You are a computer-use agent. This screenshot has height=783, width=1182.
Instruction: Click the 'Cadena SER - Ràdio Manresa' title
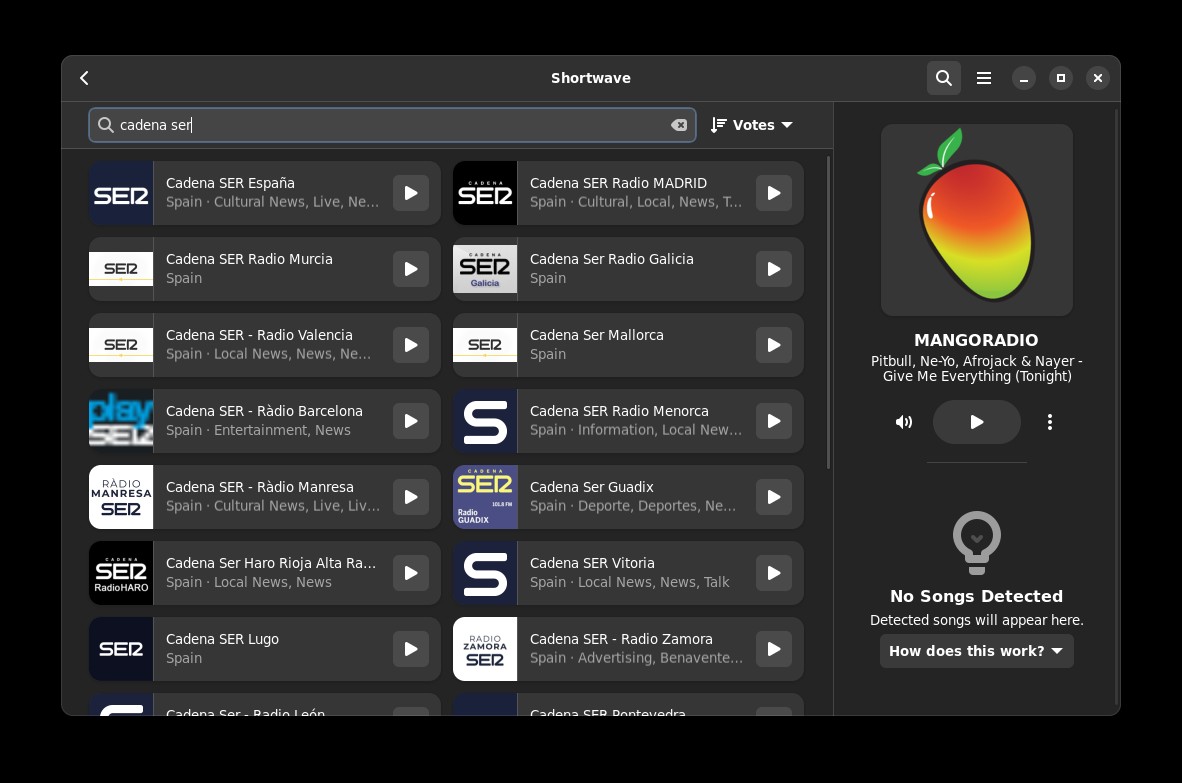[259, 488]
